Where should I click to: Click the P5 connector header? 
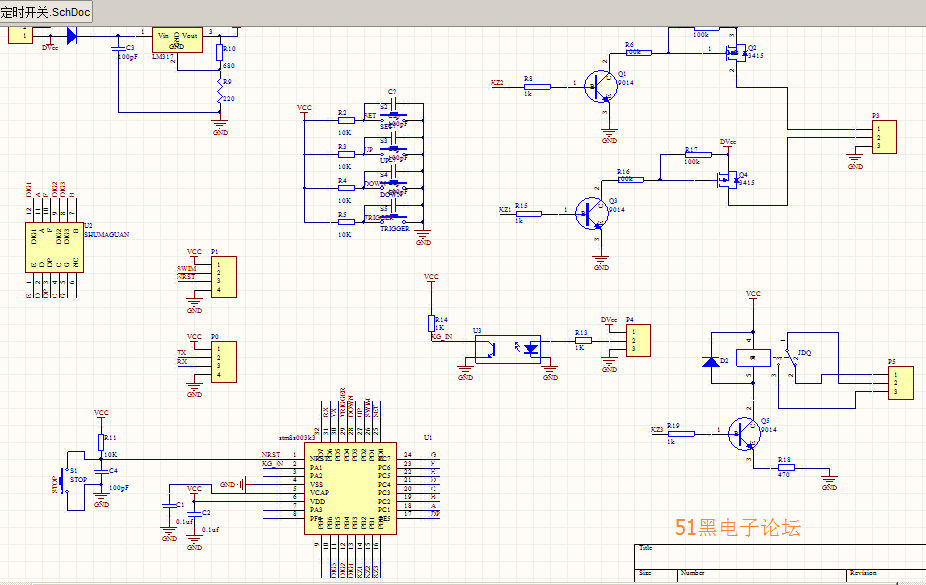(901, 382)
